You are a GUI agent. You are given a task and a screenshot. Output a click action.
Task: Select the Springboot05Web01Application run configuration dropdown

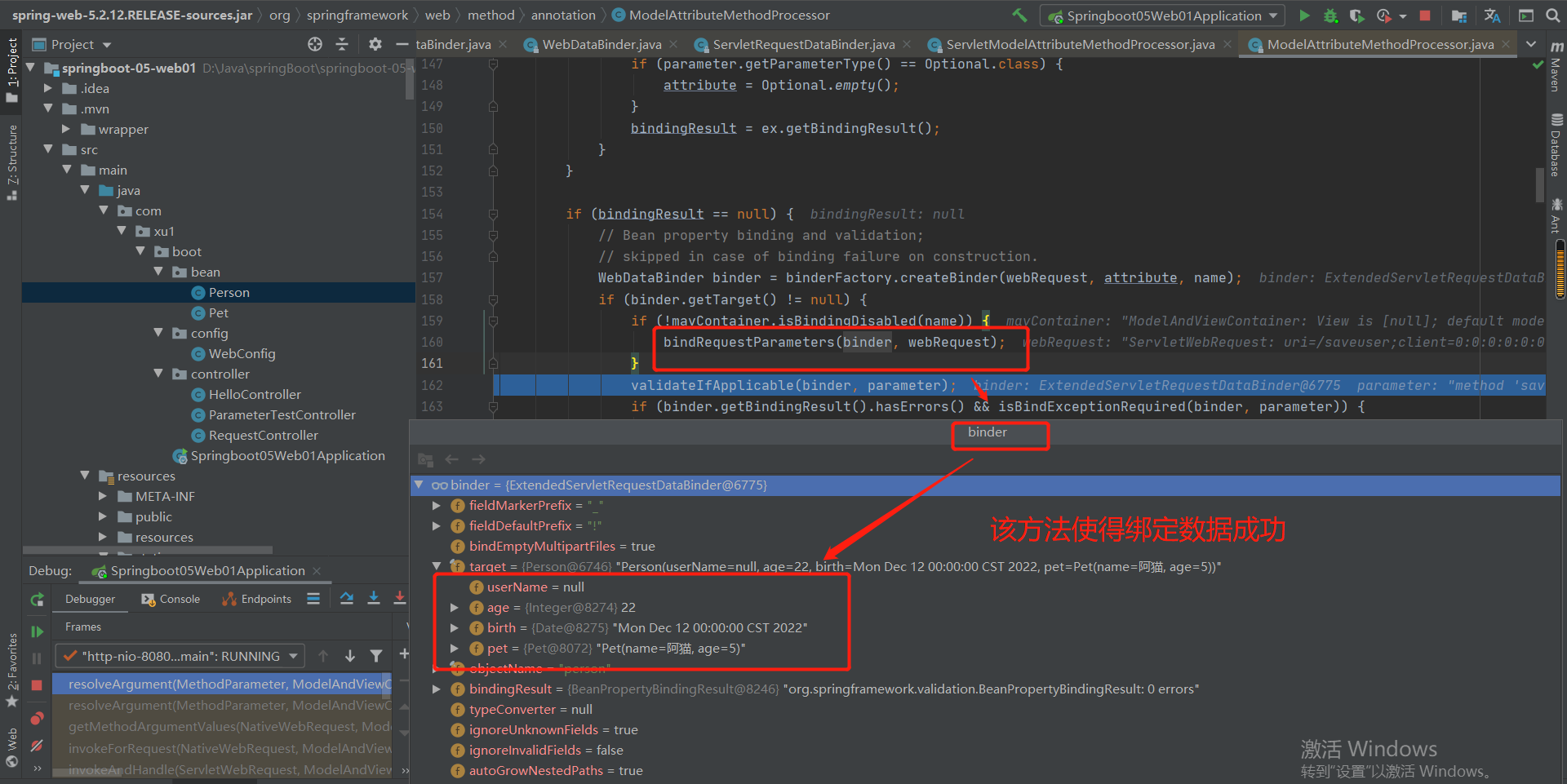(x=1162, y=16)
